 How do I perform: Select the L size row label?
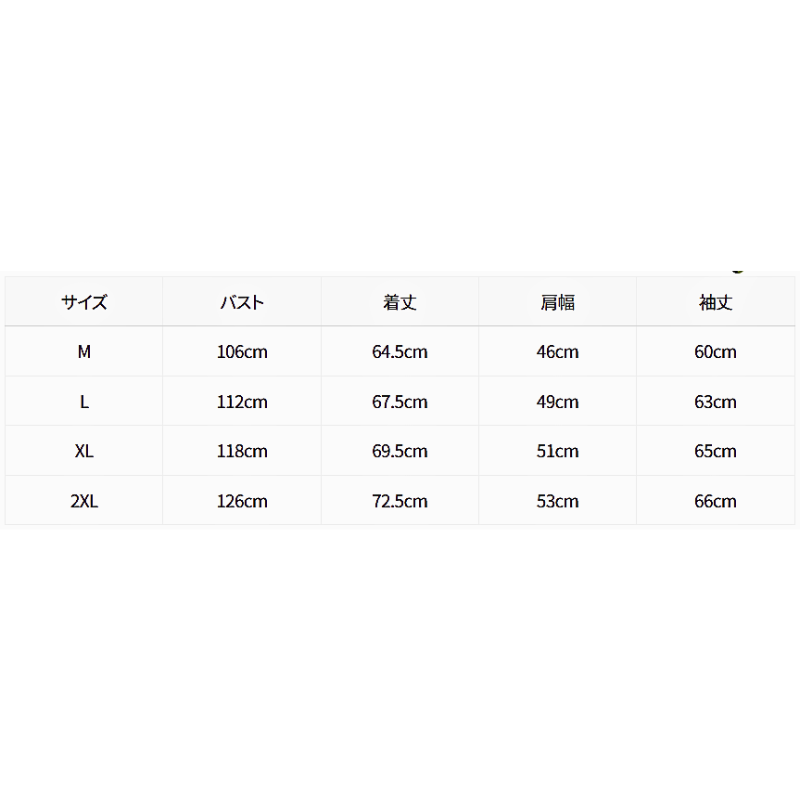click(84, 402)
